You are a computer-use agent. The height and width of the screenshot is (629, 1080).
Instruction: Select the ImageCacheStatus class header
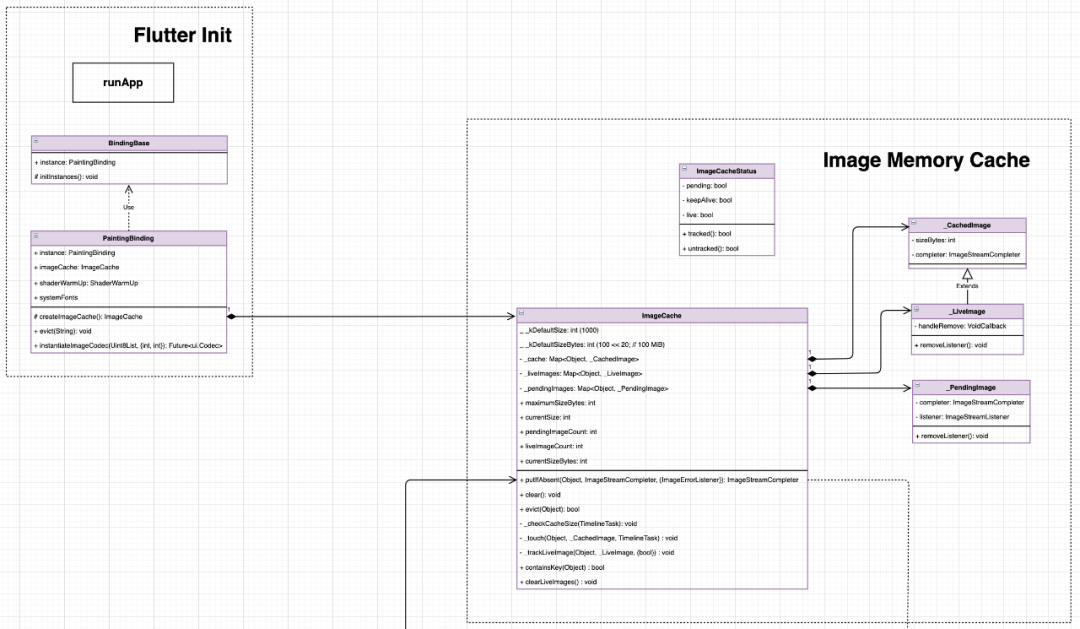pos(727,171)
